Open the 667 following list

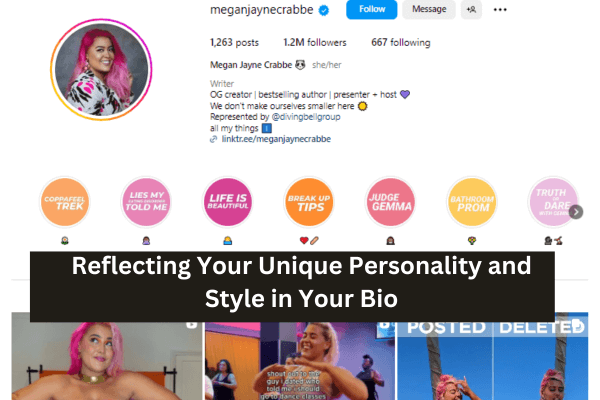coord(401,42)
